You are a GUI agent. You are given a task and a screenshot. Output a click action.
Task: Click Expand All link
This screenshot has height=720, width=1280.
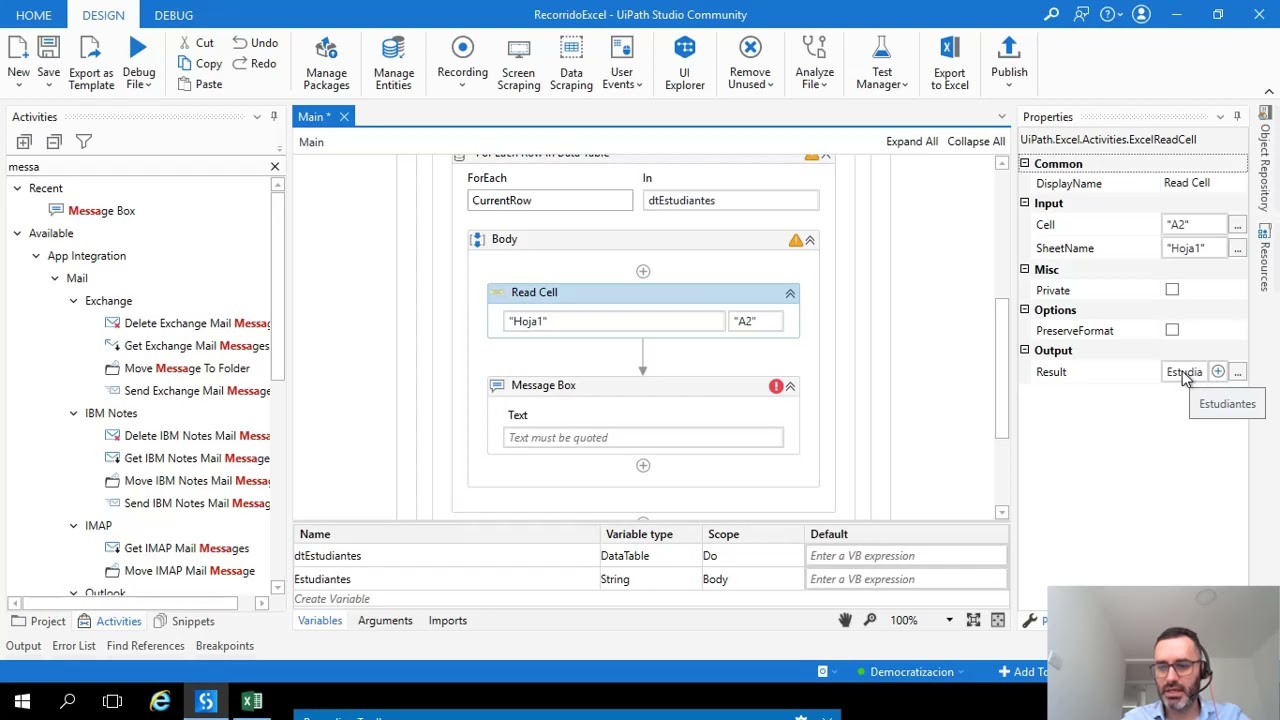point(912,141)
